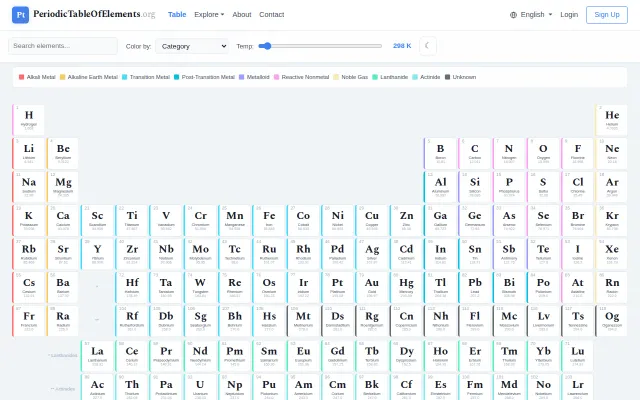
Task: Select the Copernicium (Cn) element tile
Action: tap(406, 320)
